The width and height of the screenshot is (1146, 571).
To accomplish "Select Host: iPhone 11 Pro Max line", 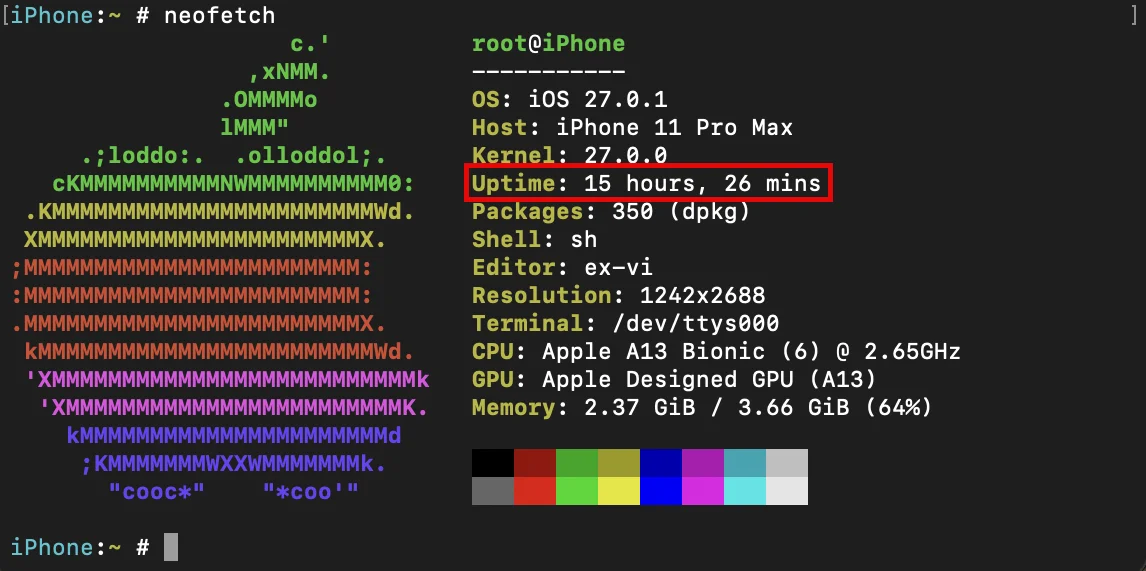I will coord(632,127).
